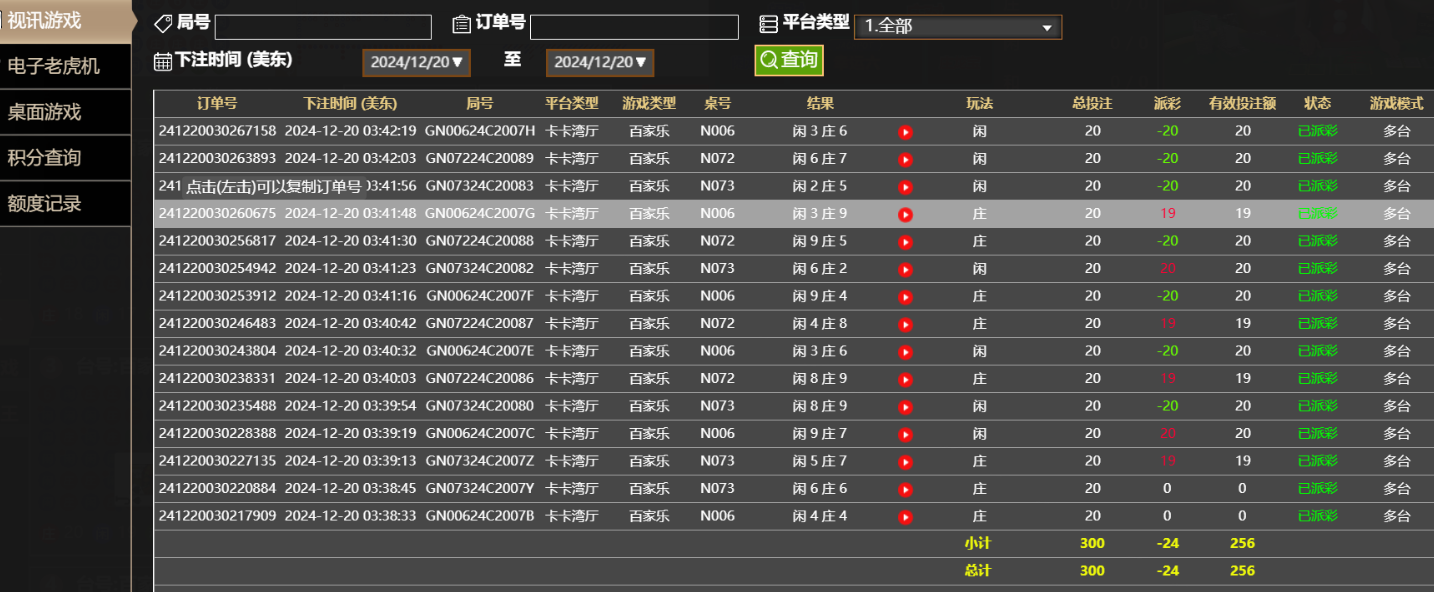Image resolution: width=1434 pixels, height=592 pixels.
Task: Open the start date picker 2024/12/20
Action: tap(416, 61)
